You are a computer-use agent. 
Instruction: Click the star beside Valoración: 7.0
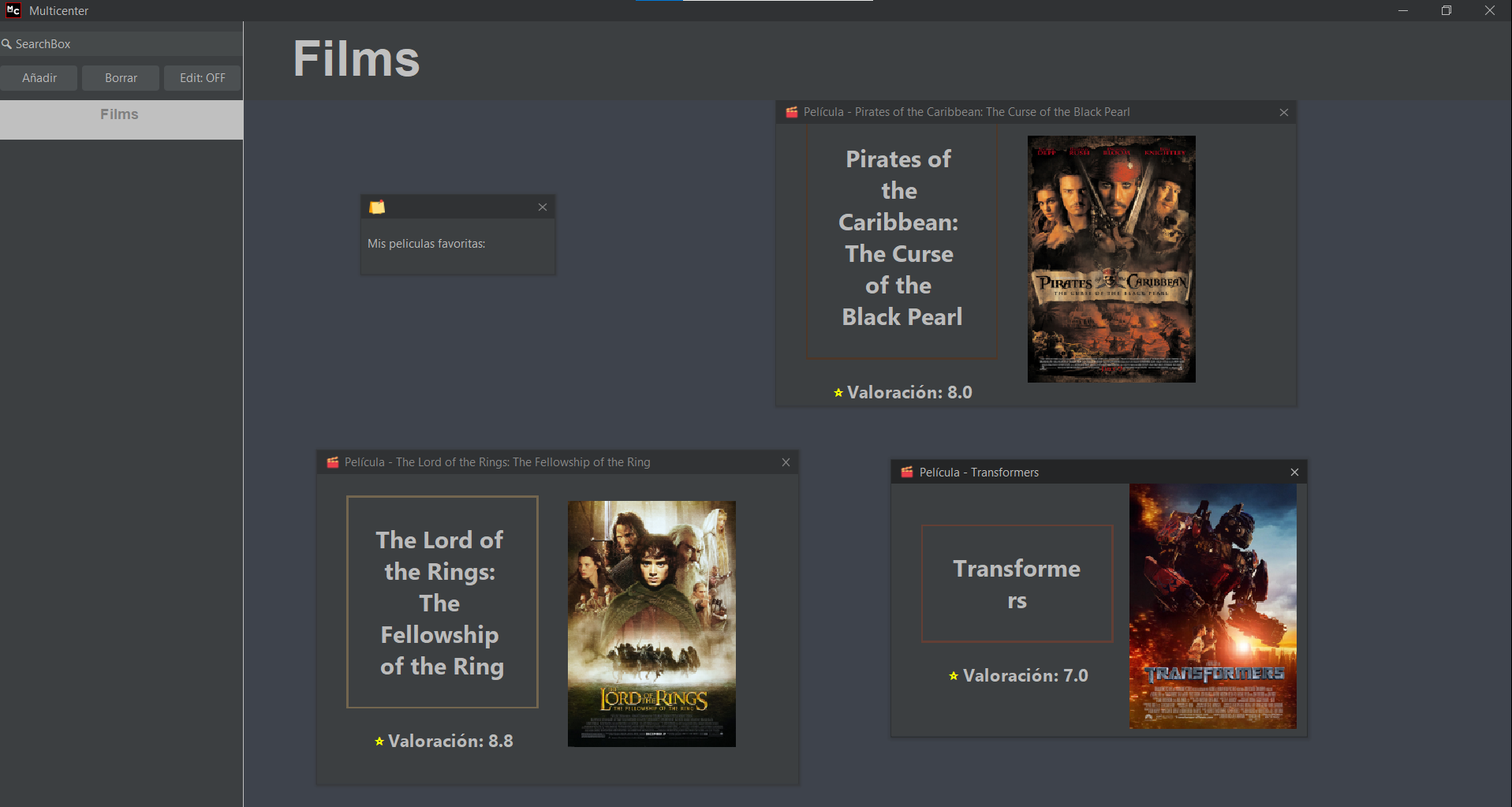point(954,676)
